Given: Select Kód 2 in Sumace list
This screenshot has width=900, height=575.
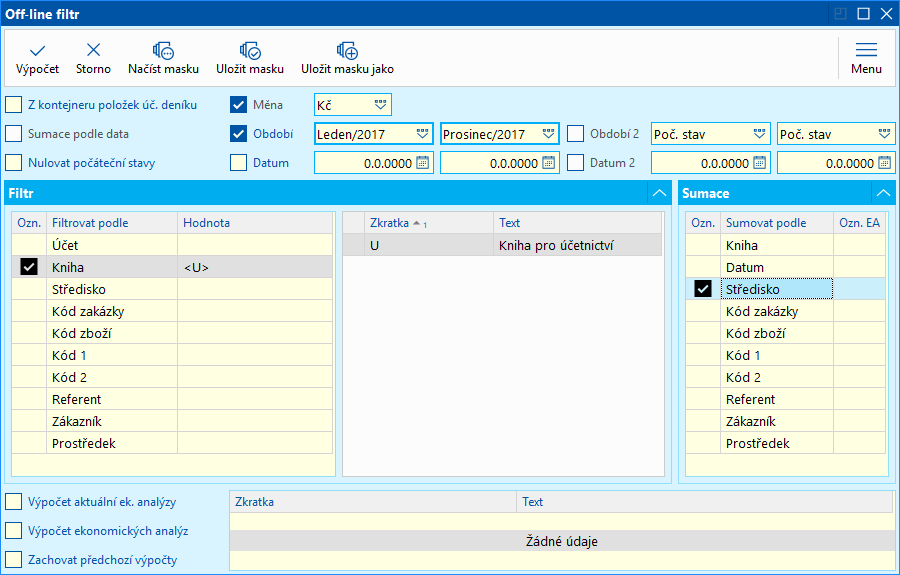Looking at the screenshot, I should 786,377.
